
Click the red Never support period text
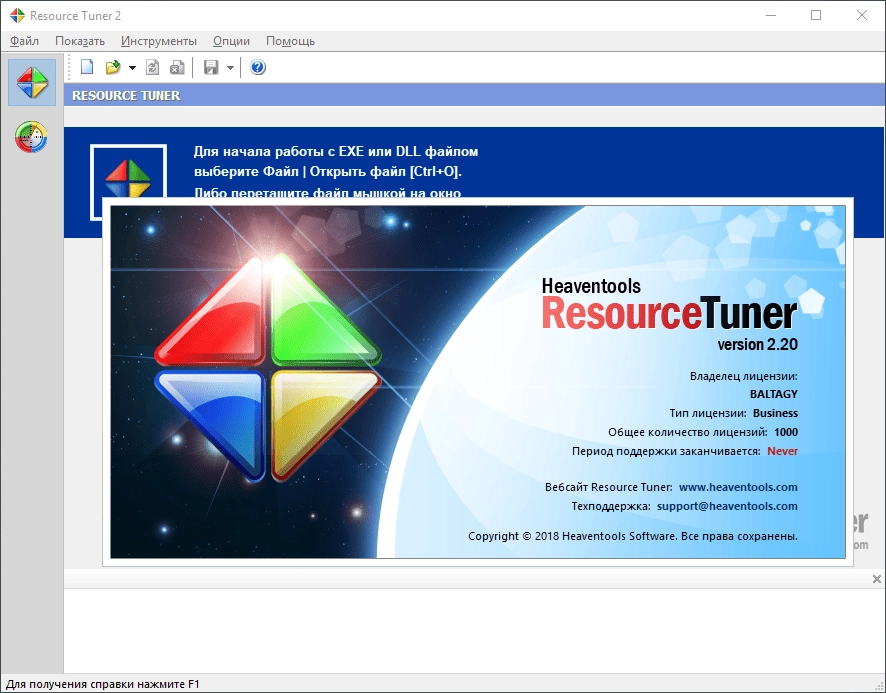(783, 451)
